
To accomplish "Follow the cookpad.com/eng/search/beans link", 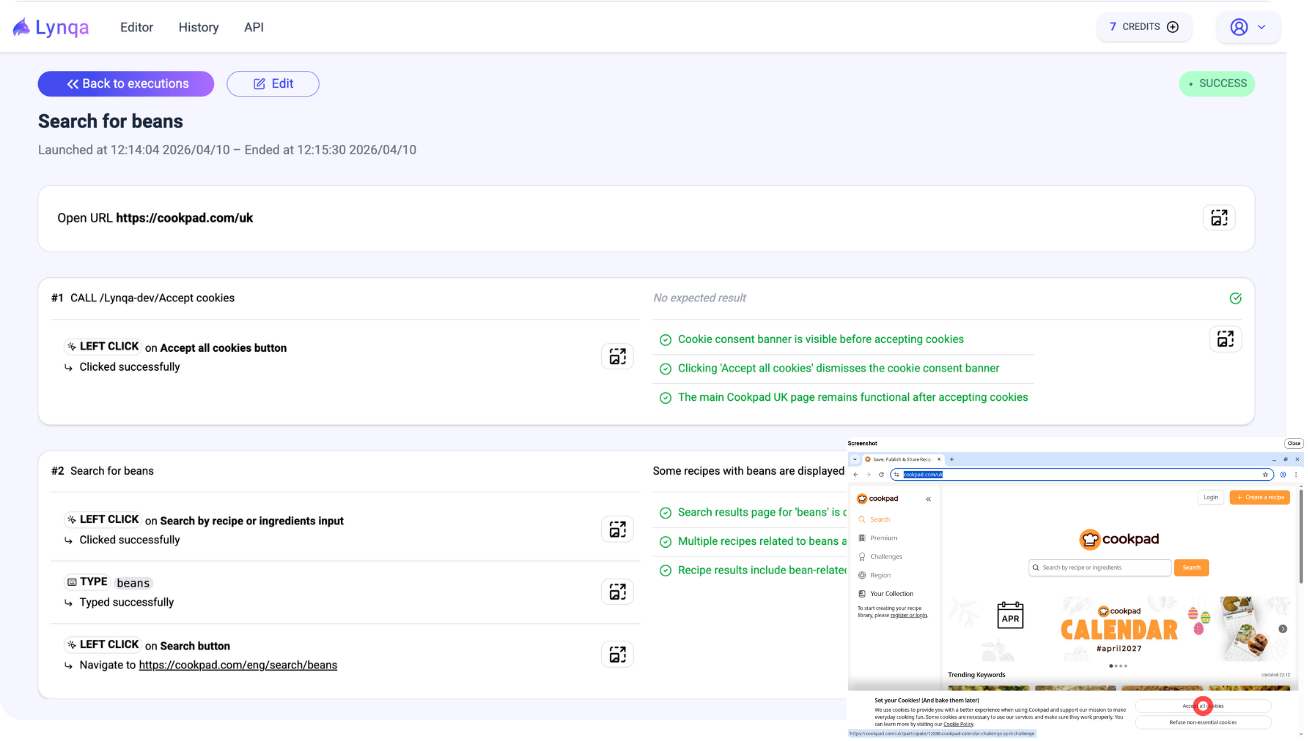I will [x=238, y=665].
